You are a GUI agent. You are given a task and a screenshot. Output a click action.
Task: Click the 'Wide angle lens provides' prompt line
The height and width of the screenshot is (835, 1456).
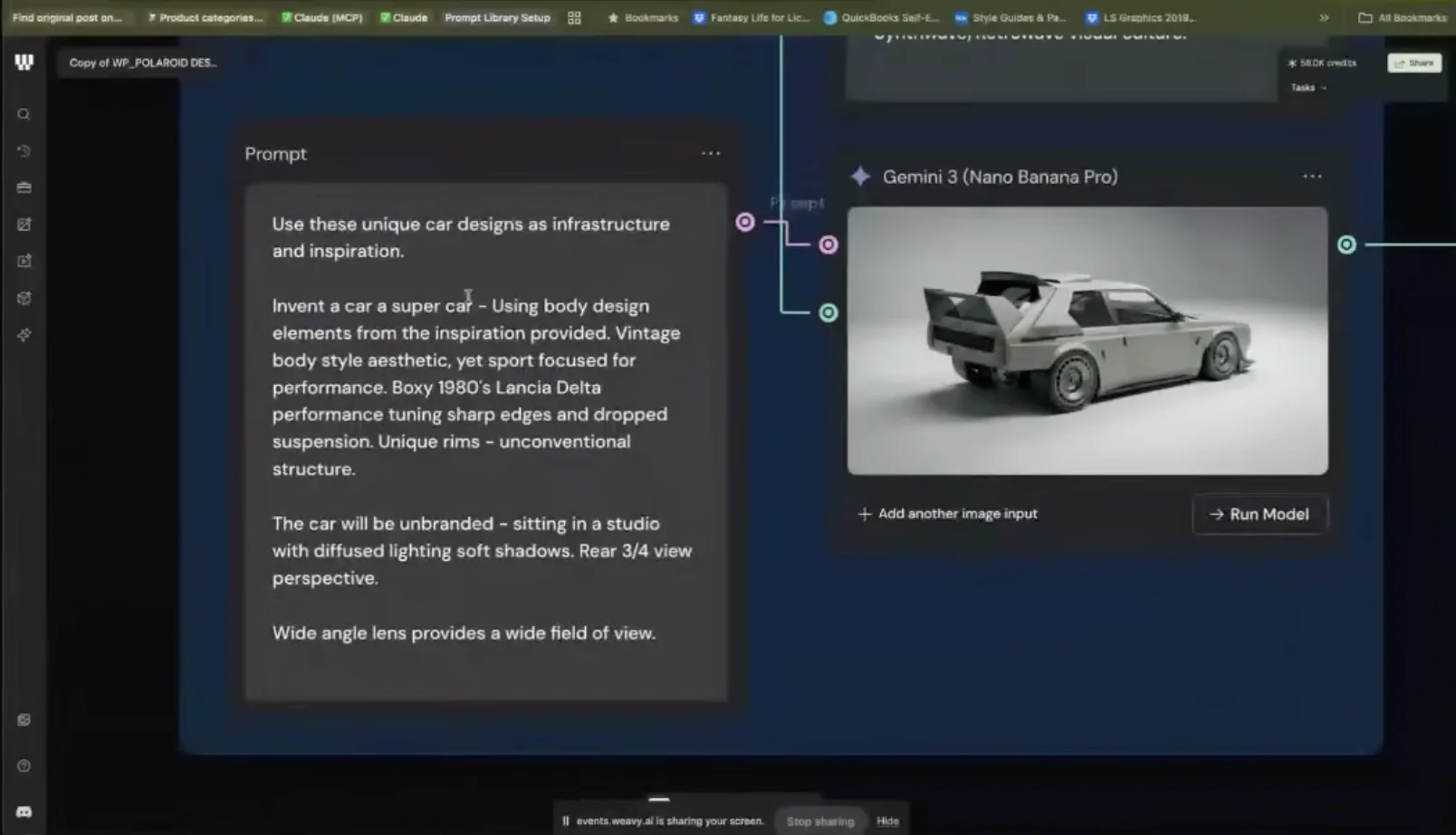pos(464,633)
